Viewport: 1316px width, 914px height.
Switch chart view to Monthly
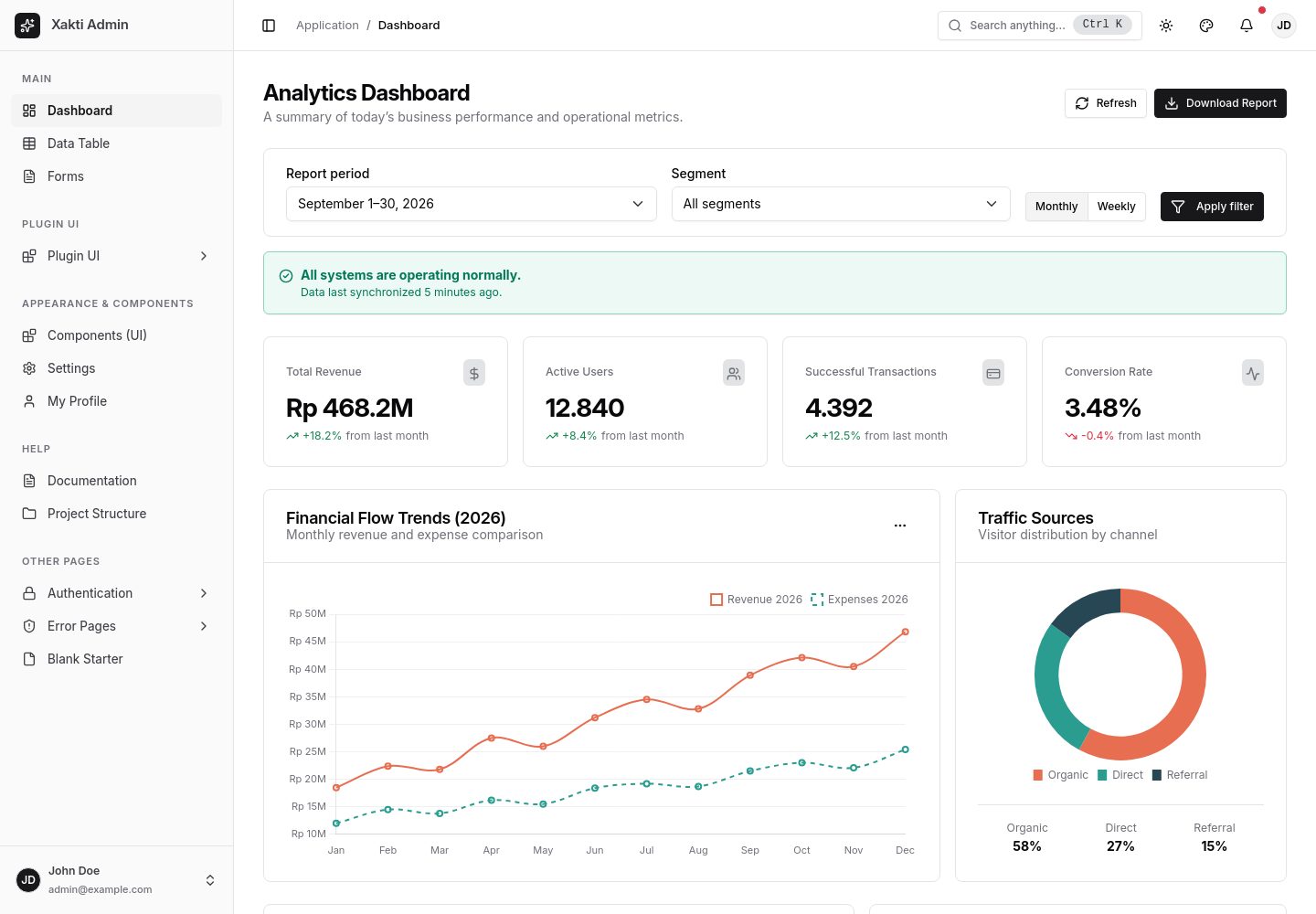[x=1056, y=207]
